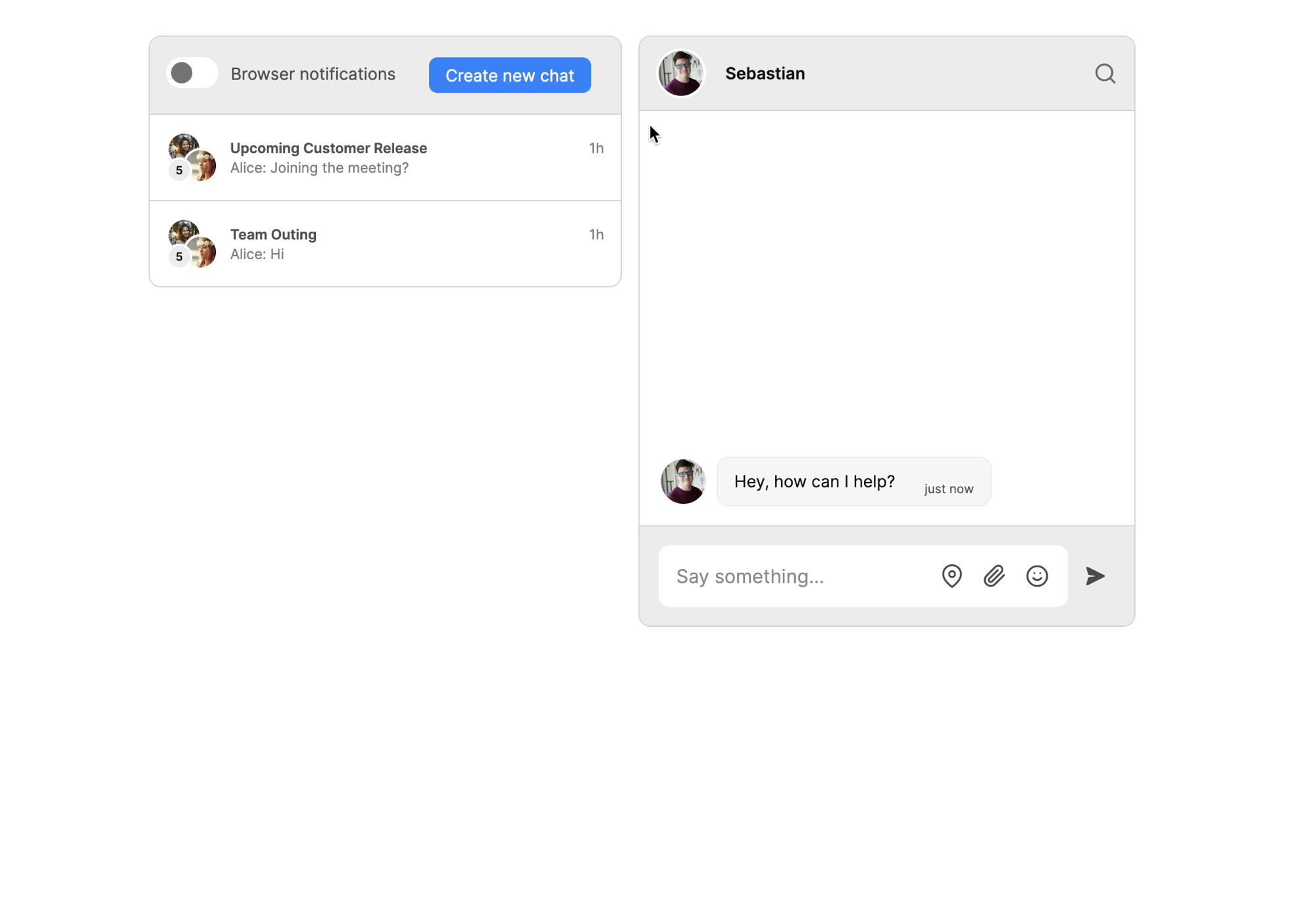Open the Upcoming Customer Release chat
The height and width of the screenshot is (899, 1316).
click(x=395, y=158)
